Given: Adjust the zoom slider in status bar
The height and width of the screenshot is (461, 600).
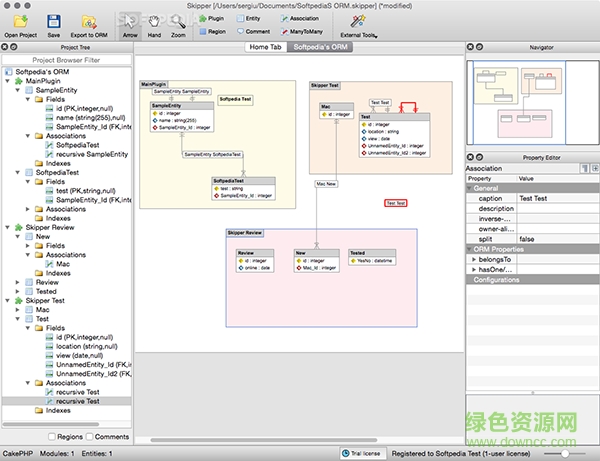Looking at the screenshot, I should pos(566,453).
